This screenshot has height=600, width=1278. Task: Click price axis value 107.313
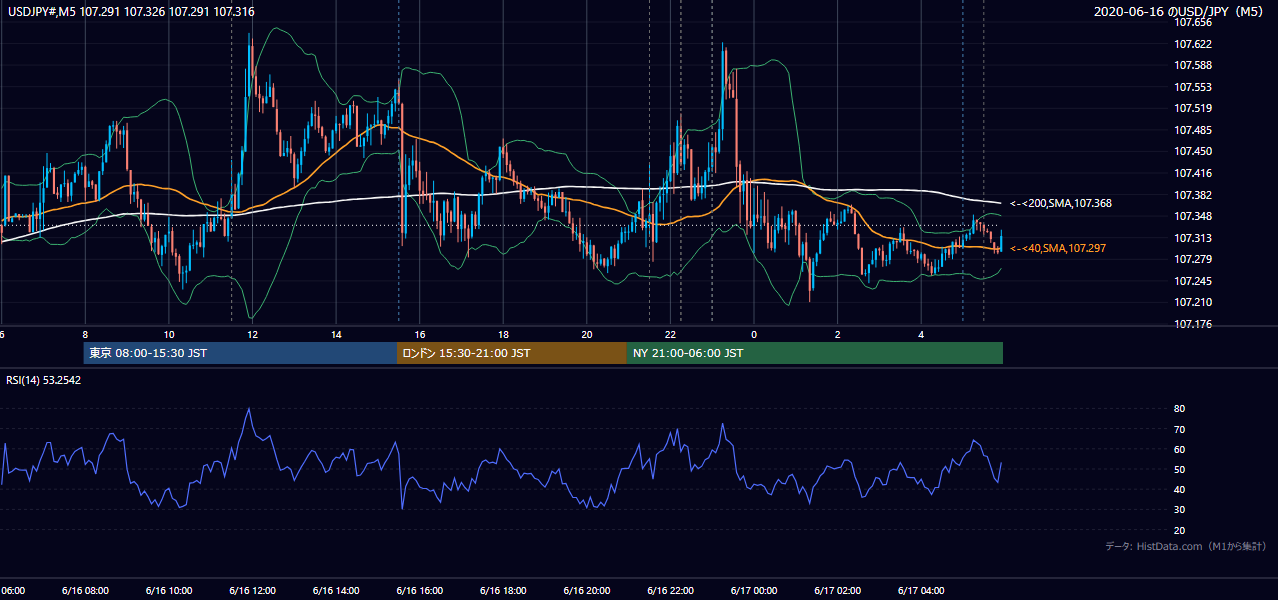(1192, 238)
